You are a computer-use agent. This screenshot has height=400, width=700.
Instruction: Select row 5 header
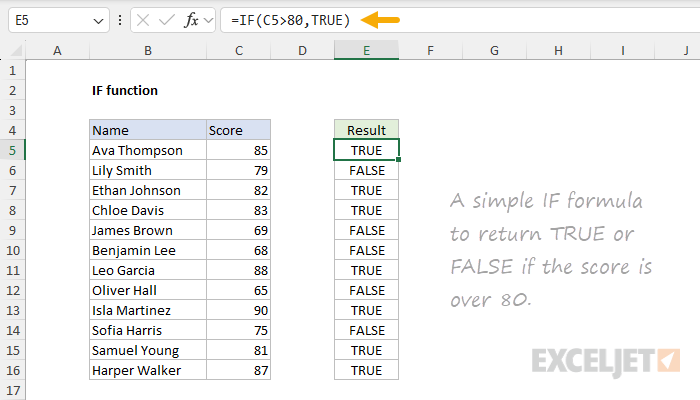12,150
